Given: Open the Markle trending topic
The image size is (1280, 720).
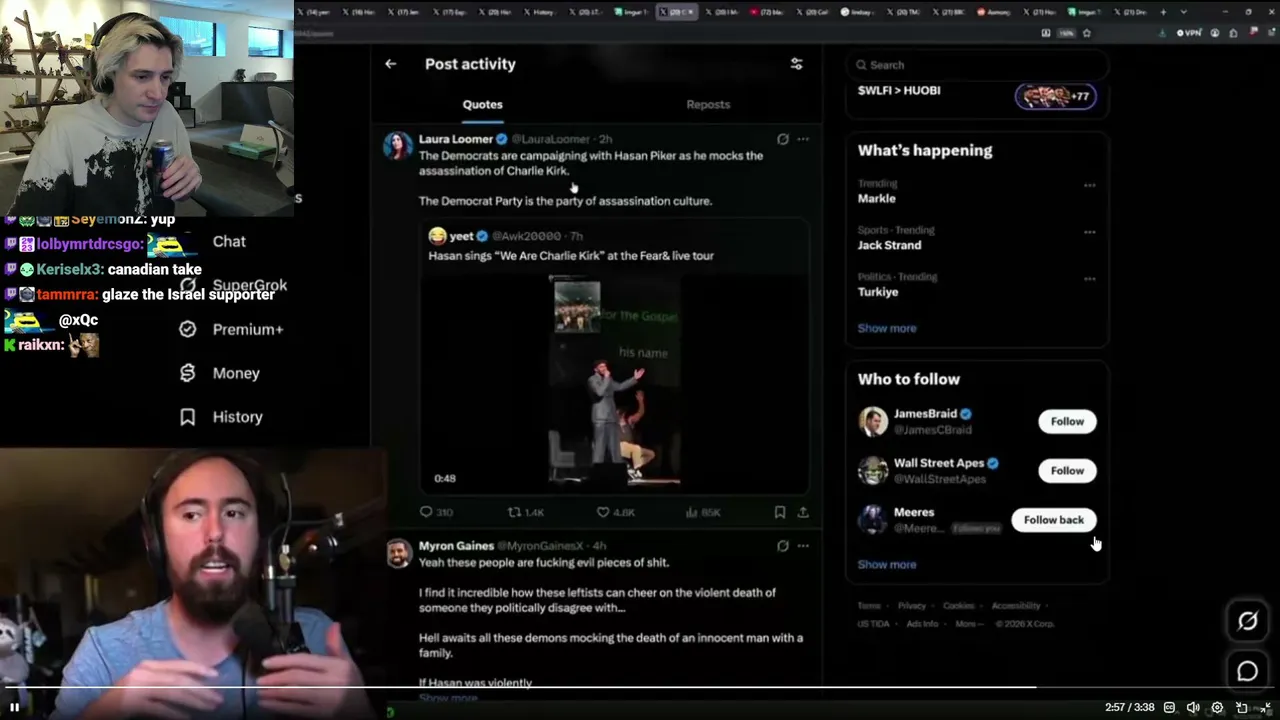Looking at the screenshot, I should coord(877,198).
